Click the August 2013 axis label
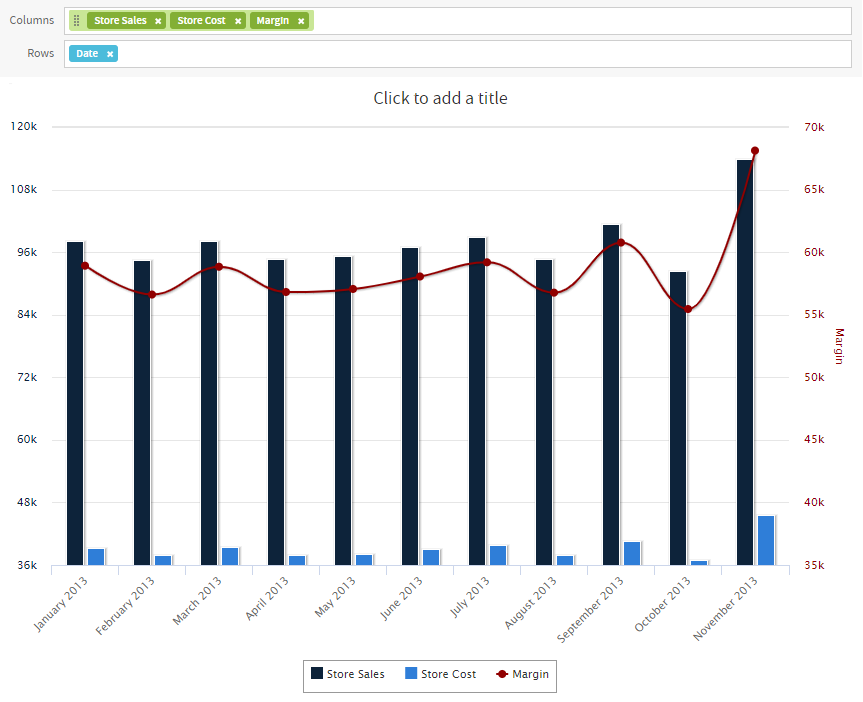The width and height of the screenshot is (863, 702). click(x=531, y=603)
